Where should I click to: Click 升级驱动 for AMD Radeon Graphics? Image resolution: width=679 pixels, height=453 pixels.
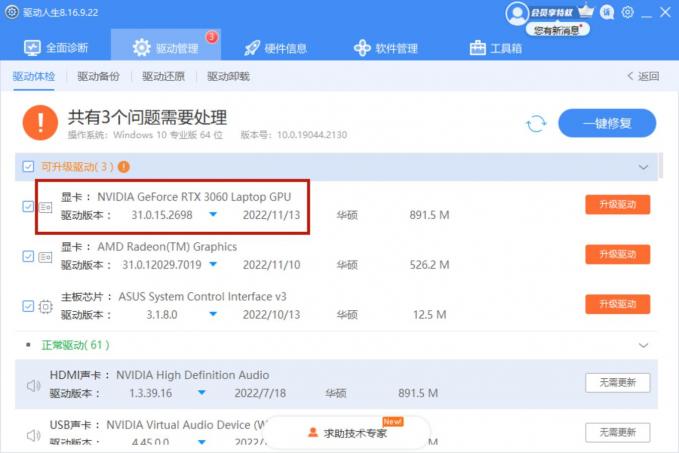point(618,254)
